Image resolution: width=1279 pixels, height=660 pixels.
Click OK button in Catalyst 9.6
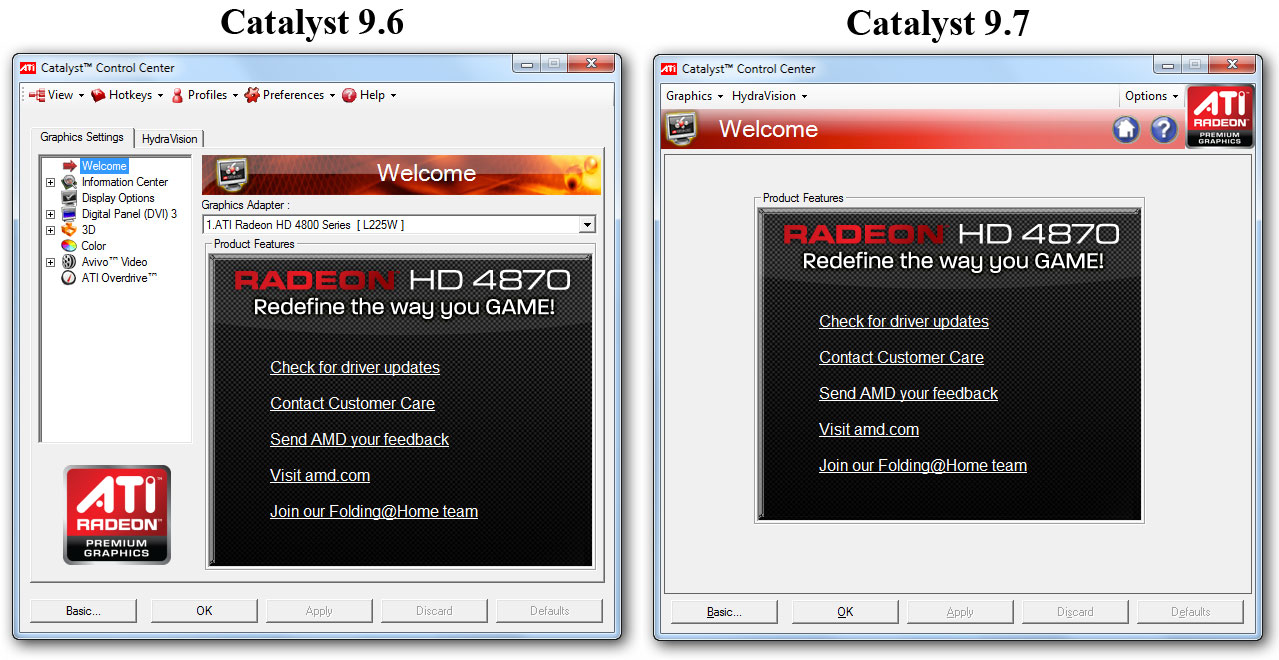point(204,611)
